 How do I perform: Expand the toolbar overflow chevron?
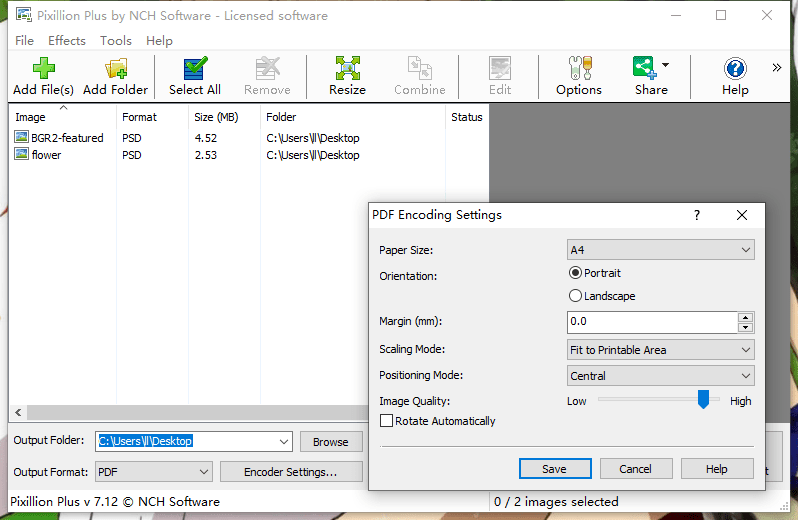click(x=776, y=67)
